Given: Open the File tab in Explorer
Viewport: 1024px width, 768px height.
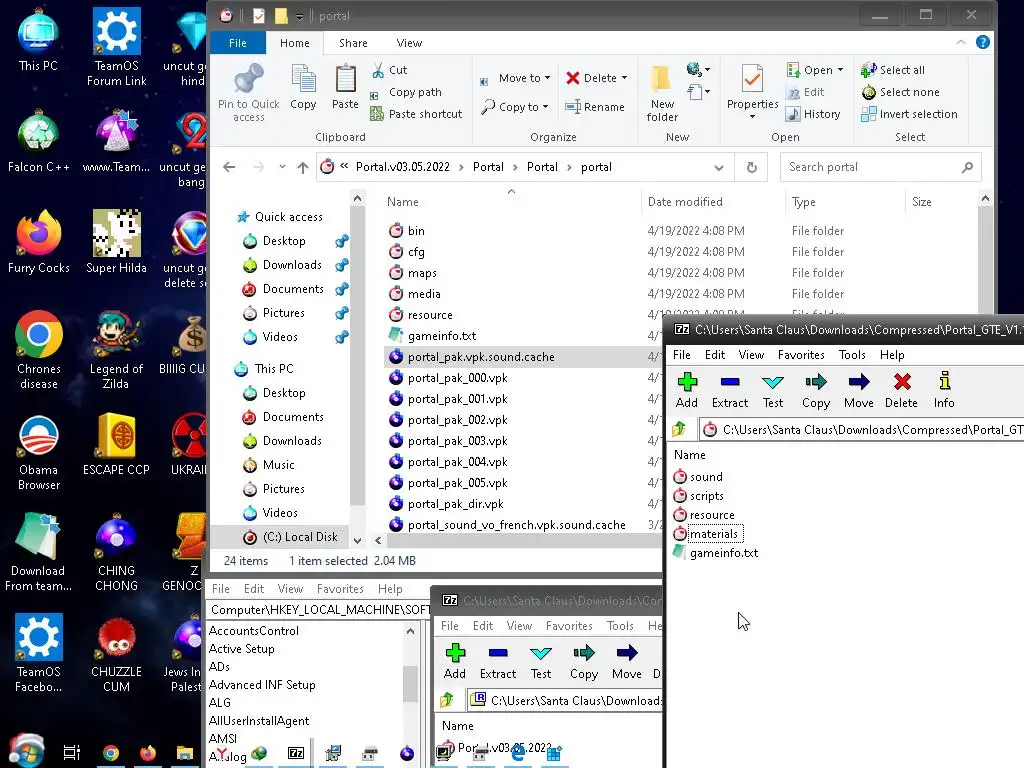Looking at the screenshot, I should 238,42.
